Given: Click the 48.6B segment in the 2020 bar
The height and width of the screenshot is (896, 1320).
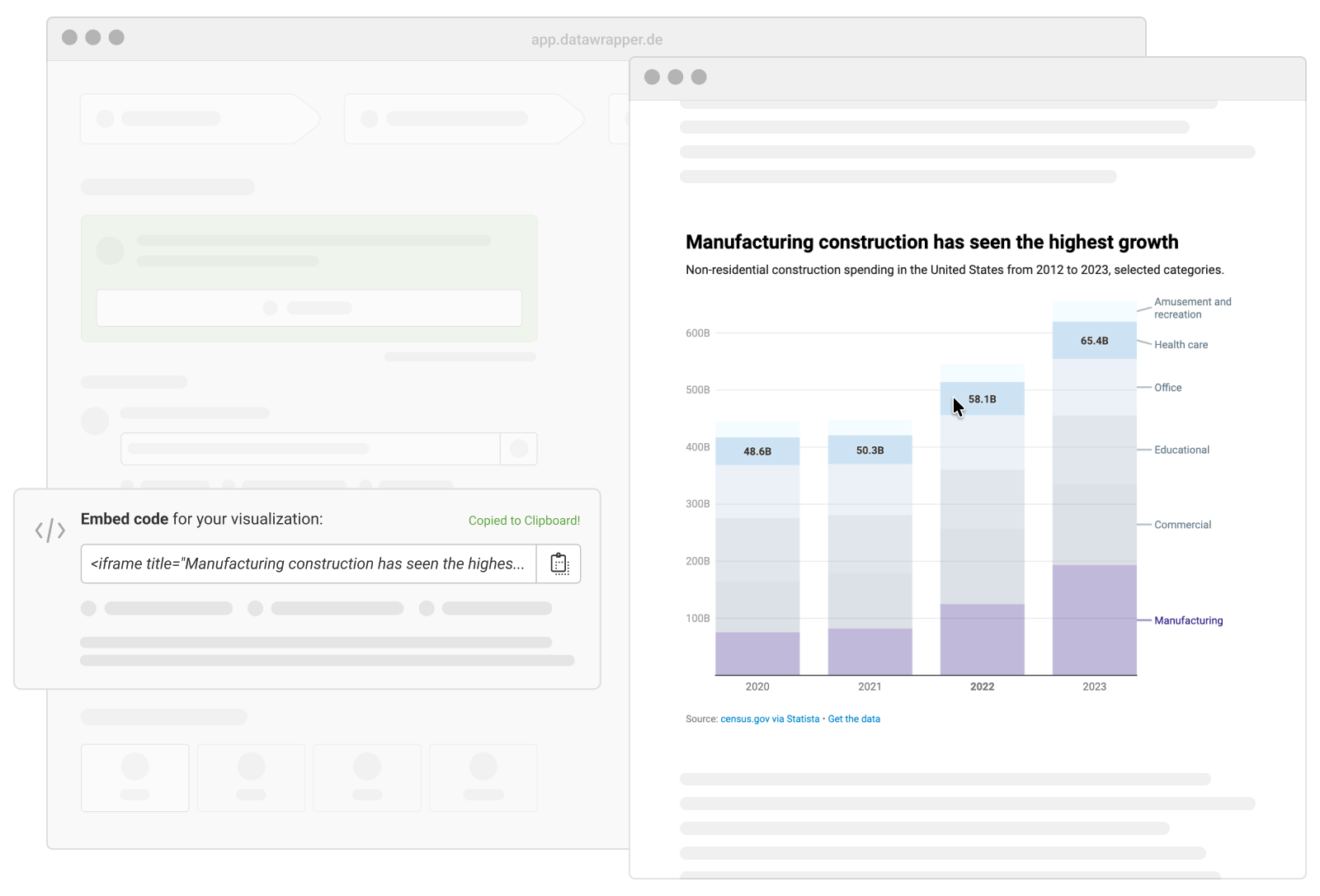Looking at the screenshot, I should tap(757, 451).
